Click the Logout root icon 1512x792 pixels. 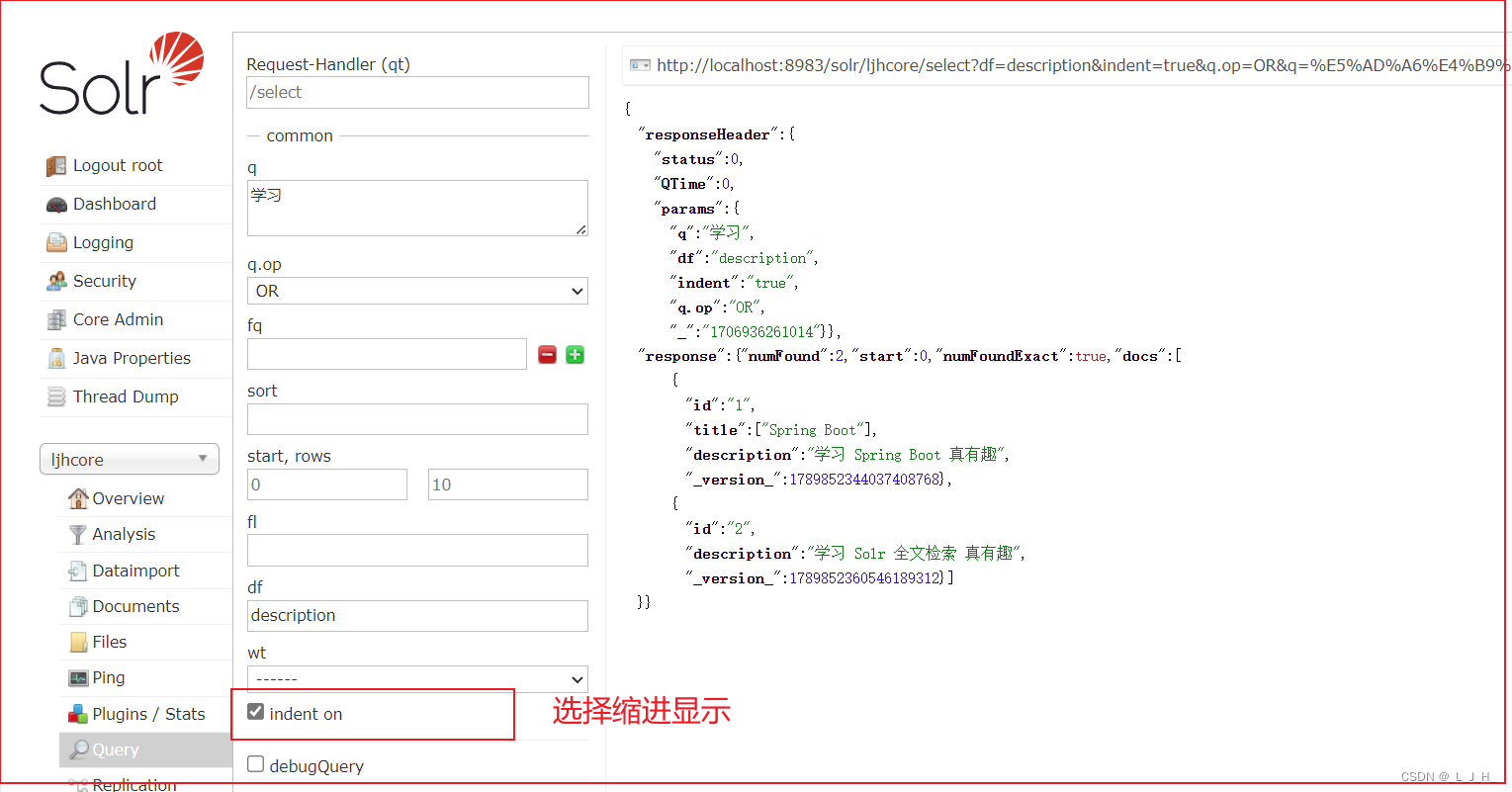(x=56, y=166)
